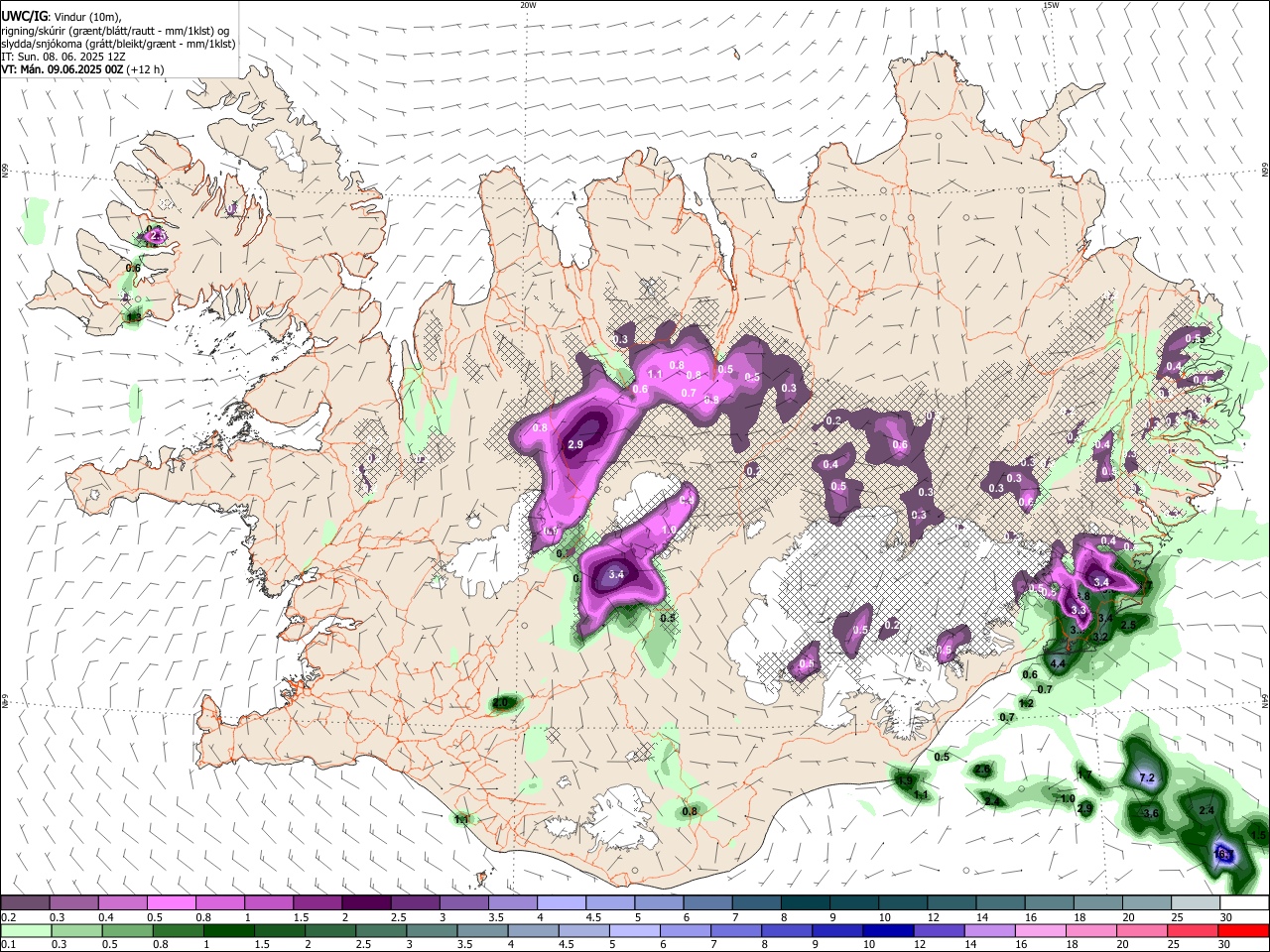This screenshot has height=952, width=1270.
Task: Click the 15W longitude label
Action: click(1051, 5)
